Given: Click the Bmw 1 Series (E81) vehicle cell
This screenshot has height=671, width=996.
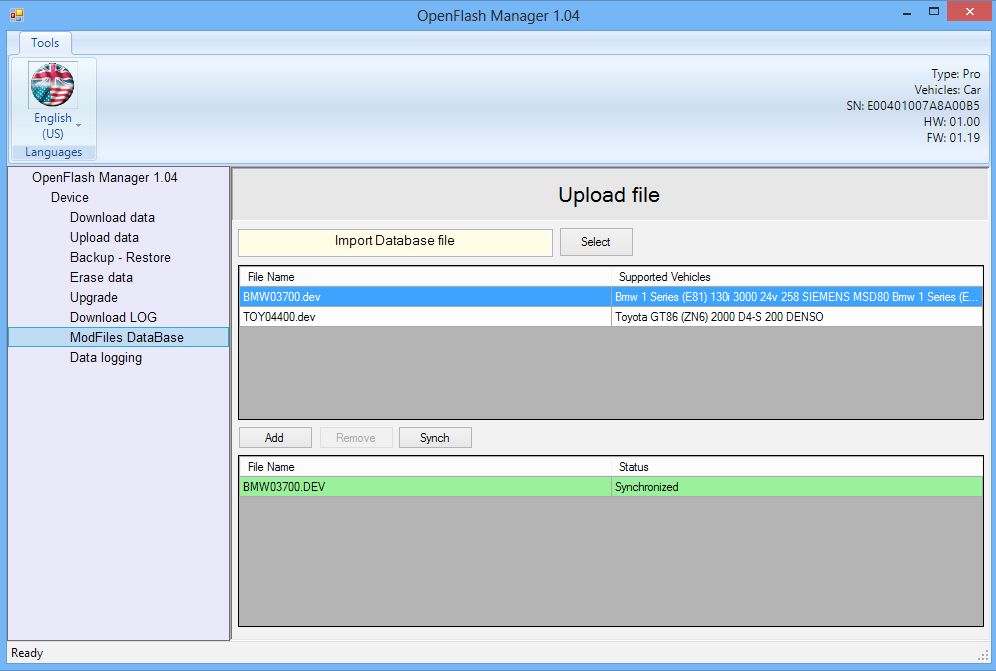Looking at the screenshot, I should pyautogui.click(x=797, y=297).
